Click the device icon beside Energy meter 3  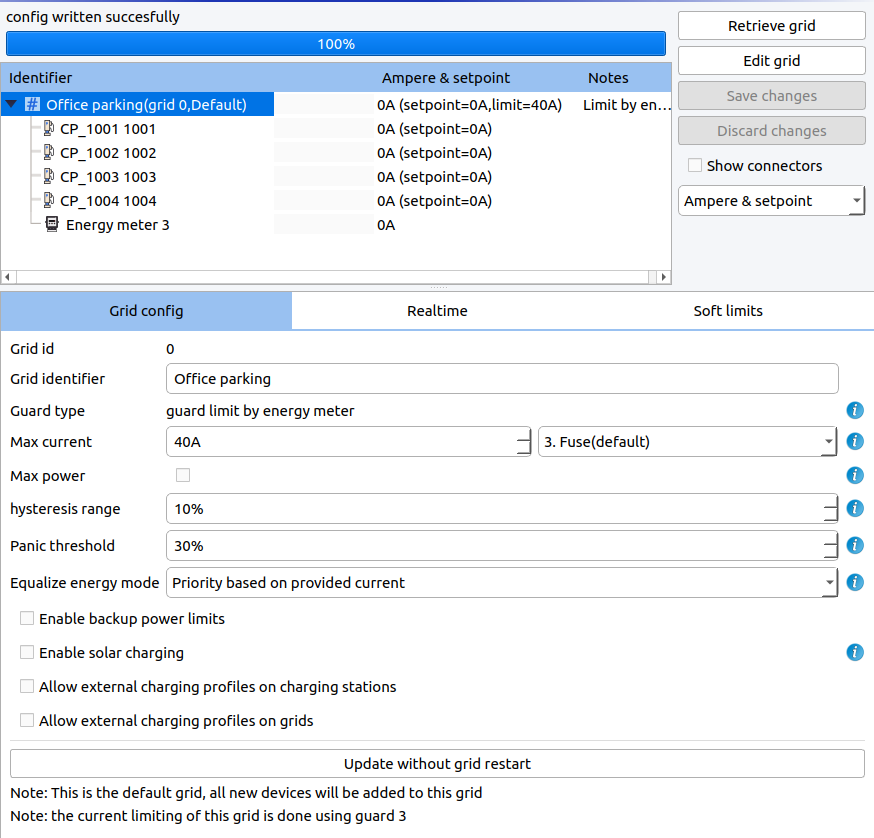click(x=51, y=224)
